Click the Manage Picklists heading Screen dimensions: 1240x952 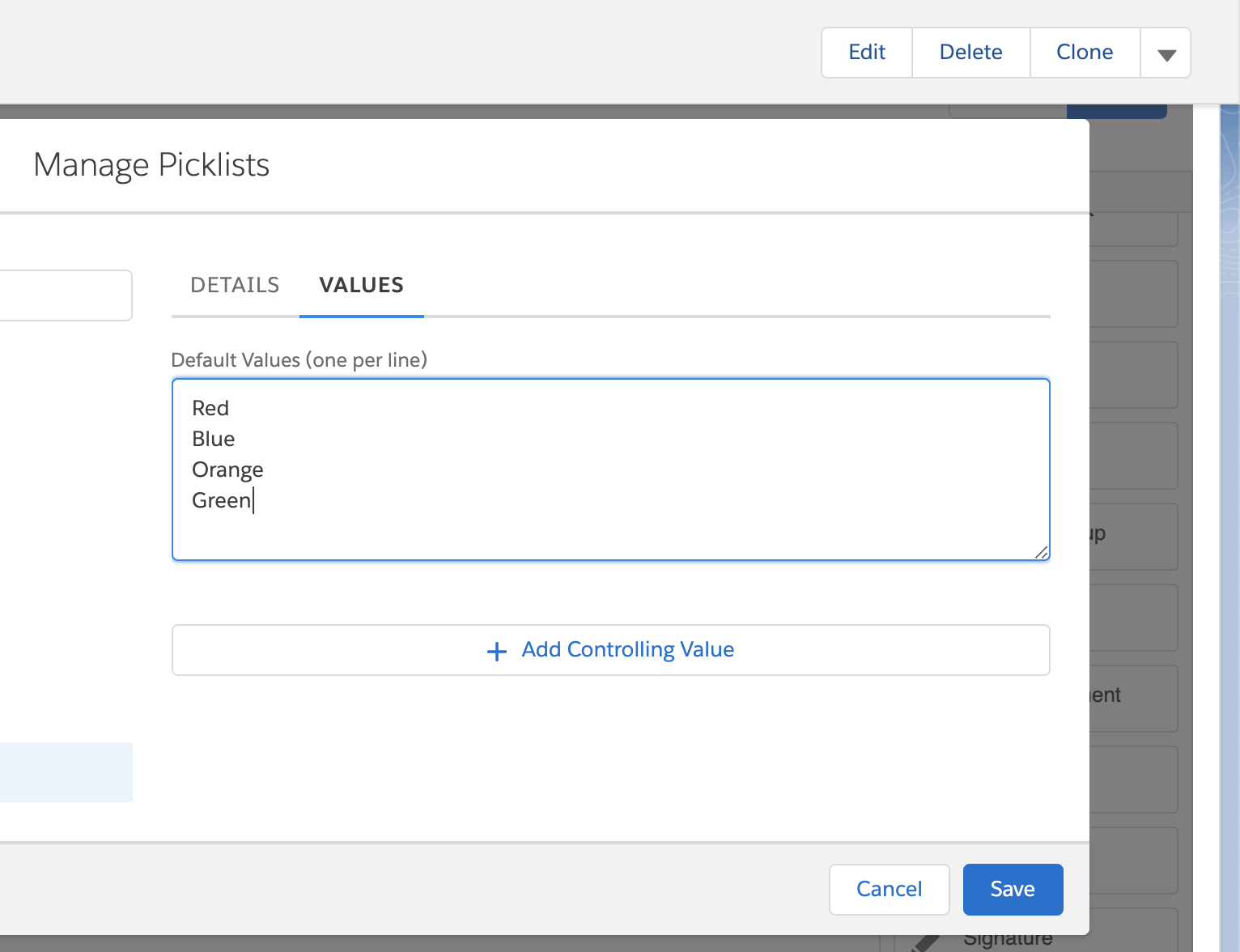coord(151,165)
